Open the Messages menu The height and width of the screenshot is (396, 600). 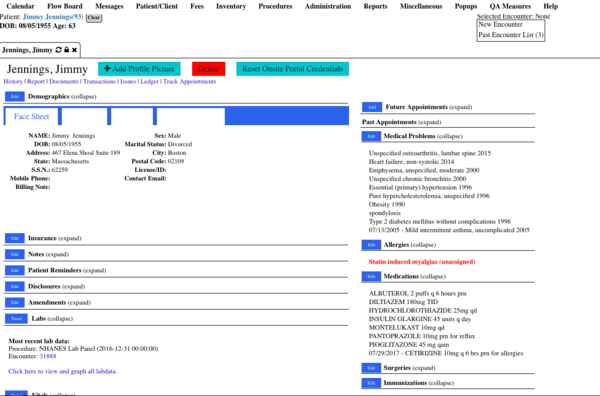[x=109, y=6]
